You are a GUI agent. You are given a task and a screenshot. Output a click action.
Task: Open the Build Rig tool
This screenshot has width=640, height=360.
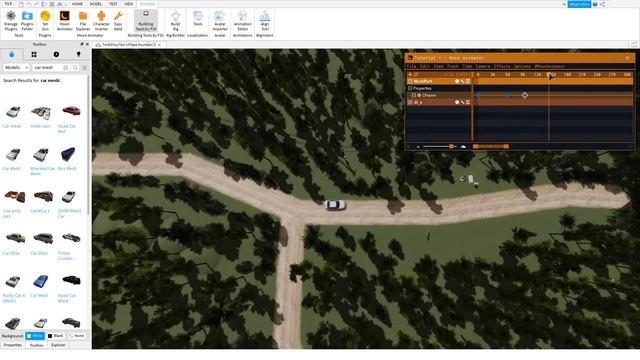point(176,21)
